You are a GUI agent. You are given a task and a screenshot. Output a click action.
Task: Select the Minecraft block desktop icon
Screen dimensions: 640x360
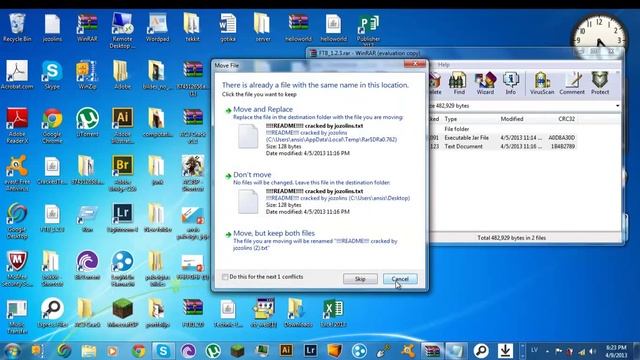tap(122, 313)
